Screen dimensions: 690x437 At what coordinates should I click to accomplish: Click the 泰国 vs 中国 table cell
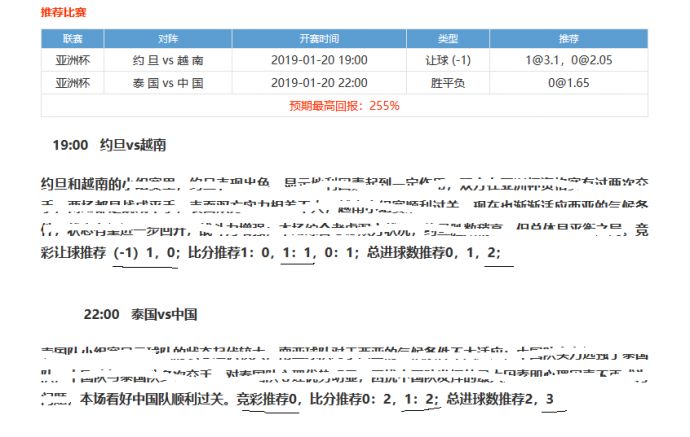click(168, 83)
